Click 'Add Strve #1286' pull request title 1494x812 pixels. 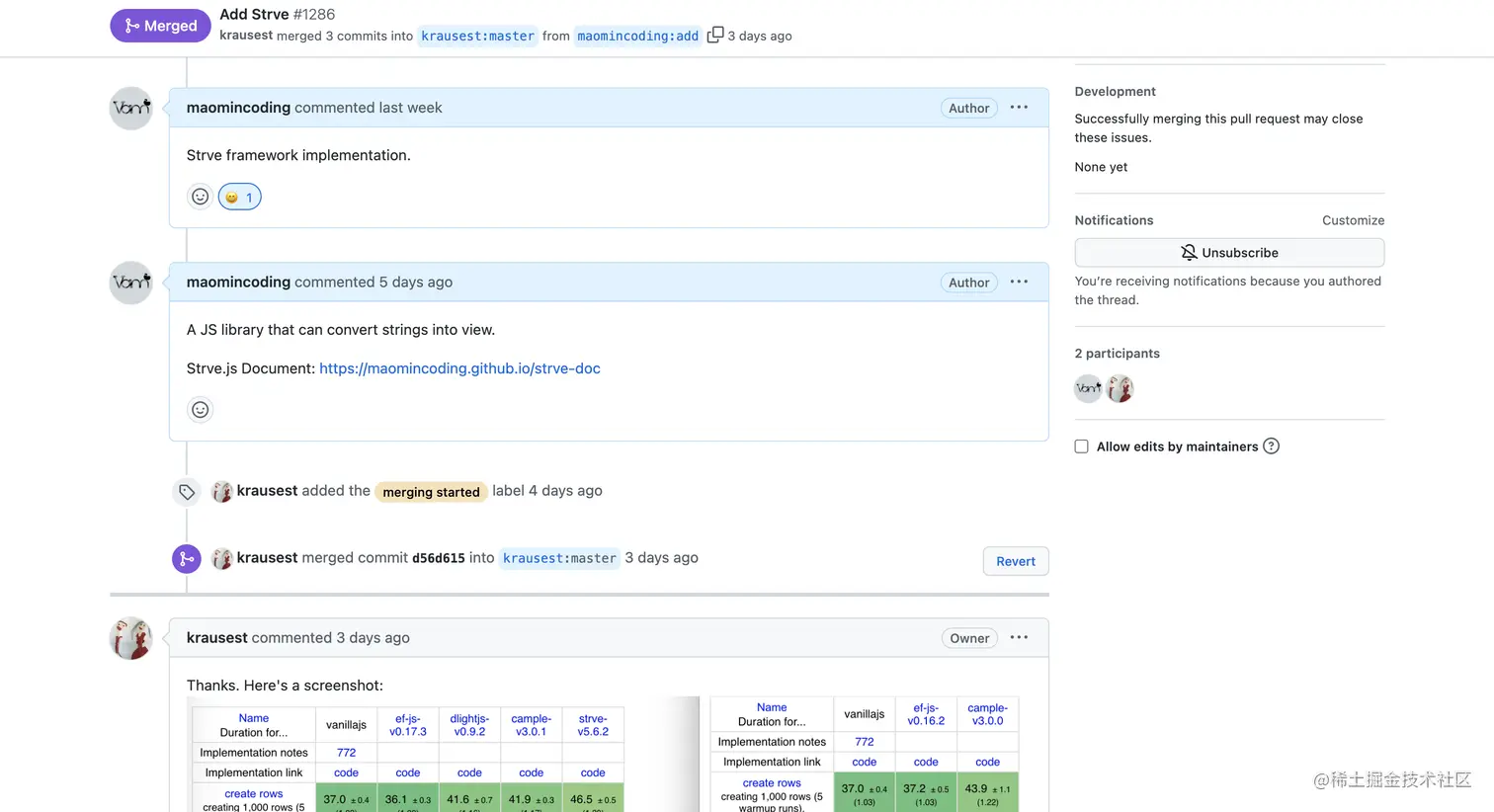pos(277,14)
